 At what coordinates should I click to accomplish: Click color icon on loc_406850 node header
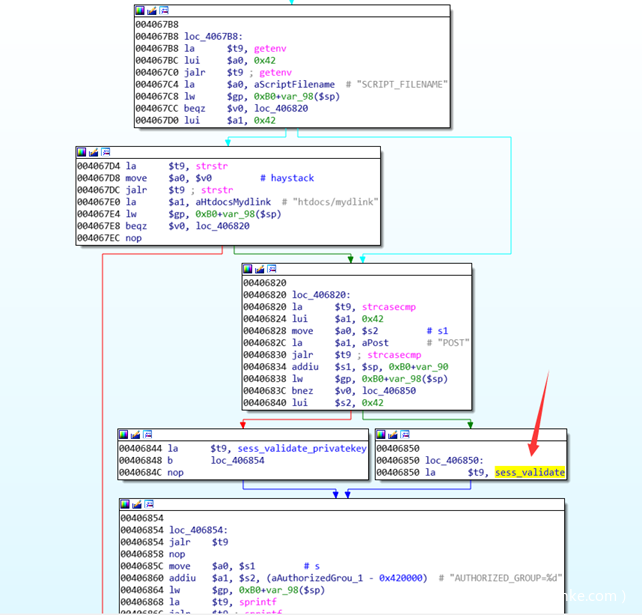(381, 434)
